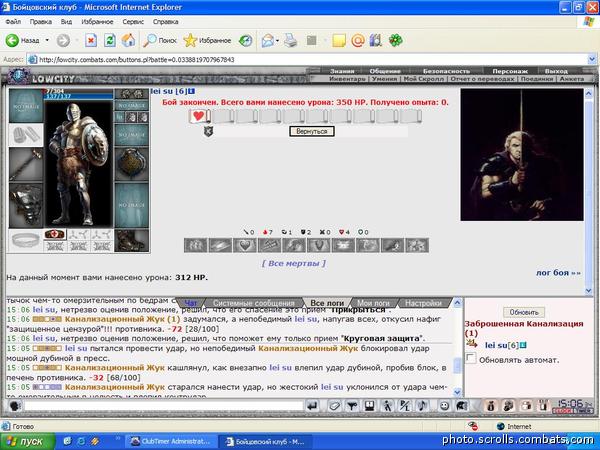Refresh the page using green arrows icon

[110, 40]
